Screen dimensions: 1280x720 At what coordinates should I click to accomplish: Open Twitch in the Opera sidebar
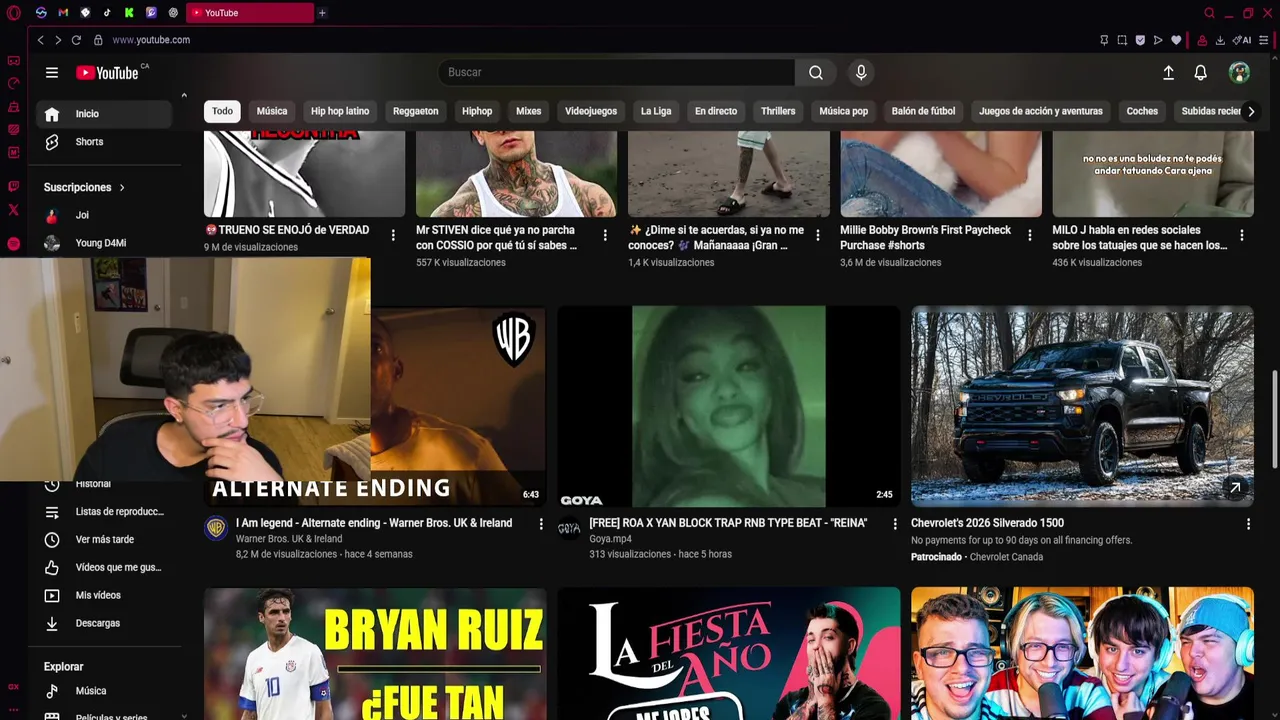tap(13, 186)
